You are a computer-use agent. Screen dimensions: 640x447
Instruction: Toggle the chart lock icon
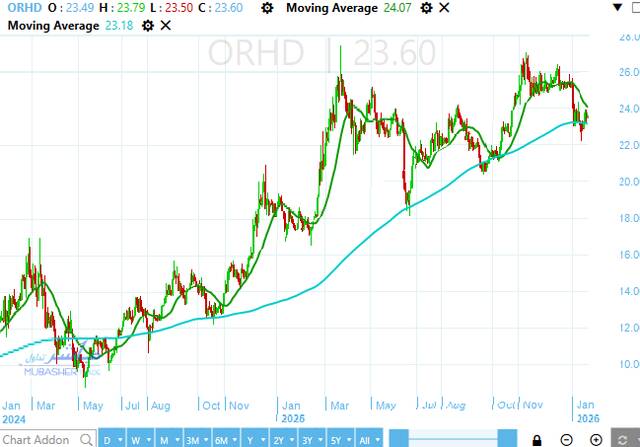[x=537, y=439]
